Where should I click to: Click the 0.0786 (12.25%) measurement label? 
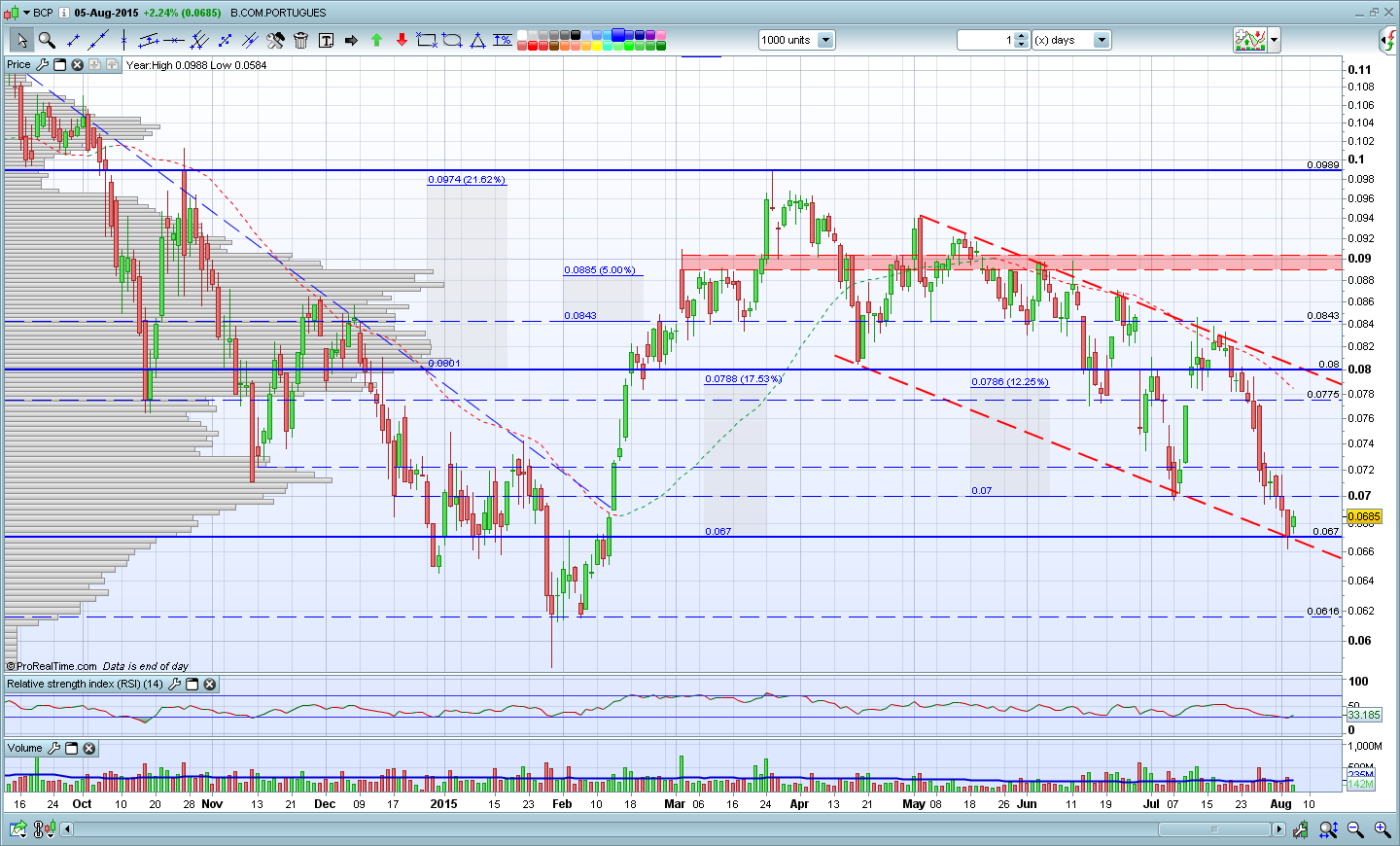pos(1010,382)
